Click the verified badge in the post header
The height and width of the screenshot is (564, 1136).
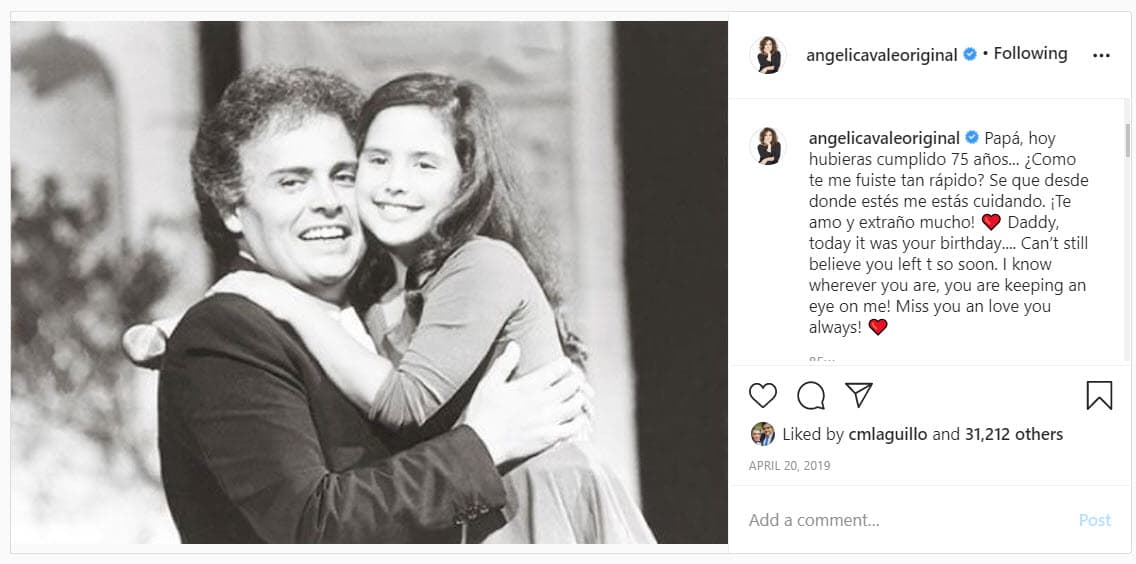click(970, 55)
